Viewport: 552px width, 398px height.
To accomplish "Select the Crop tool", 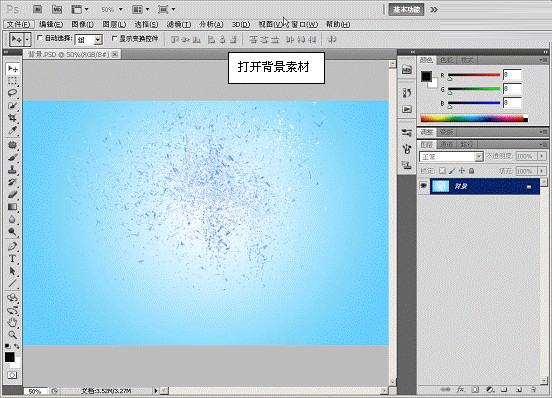I will click(x=12, y=118).
